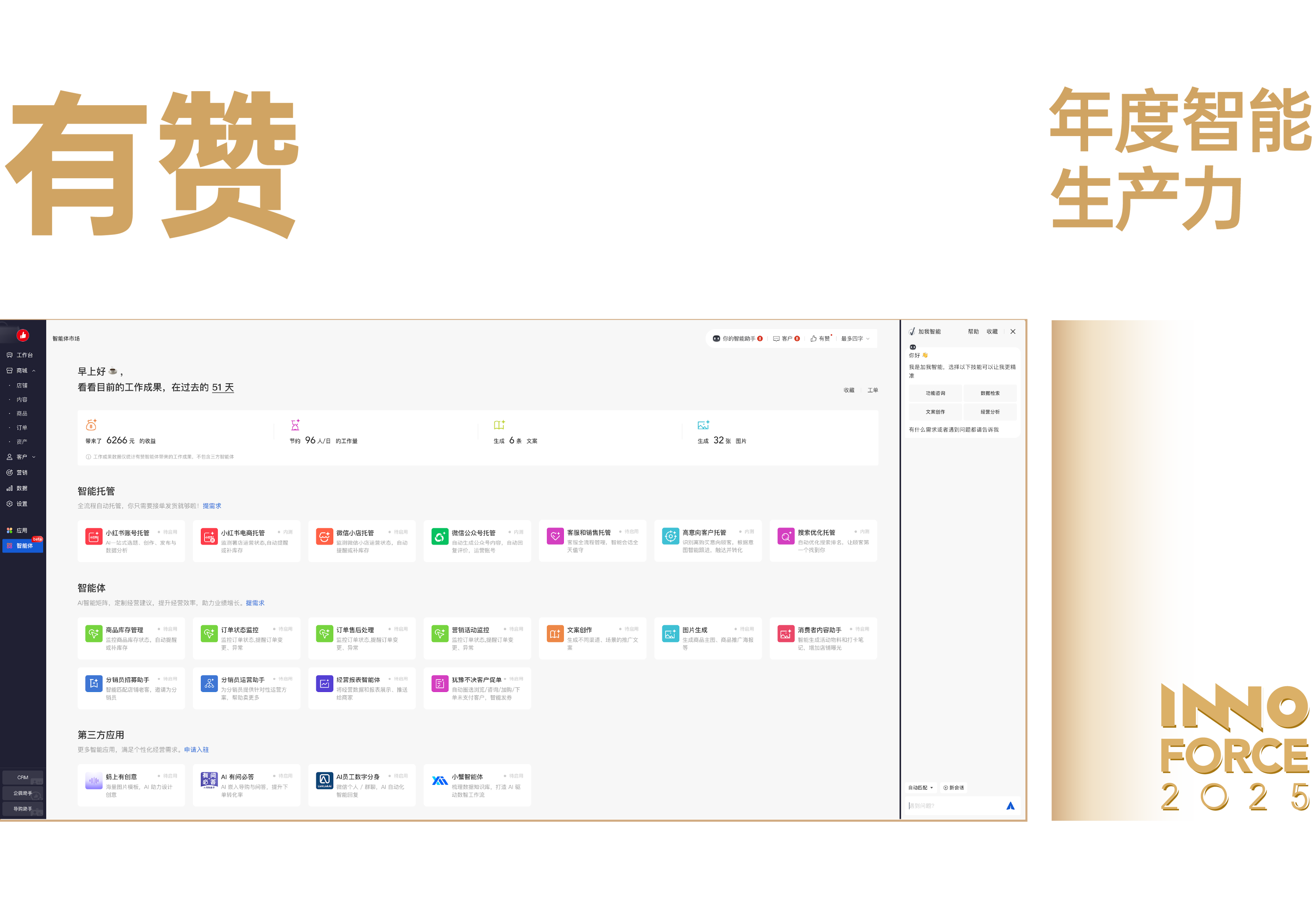Choose the 功能咨询 skill button
This screenshot has height=908, width=1316.
pyautogui.click(x=935, y=393)
